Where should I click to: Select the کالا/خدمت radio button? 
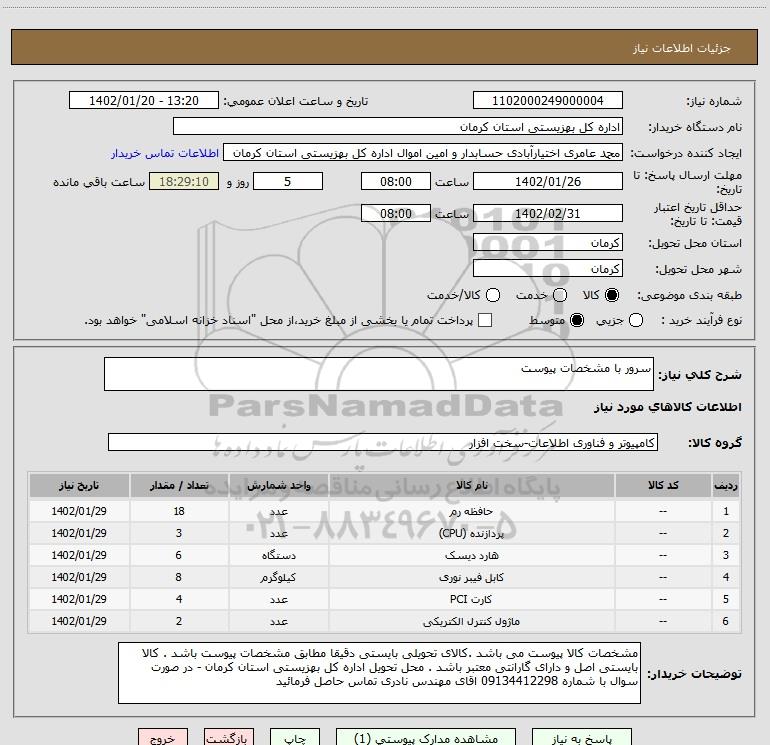tap(493, 295)
